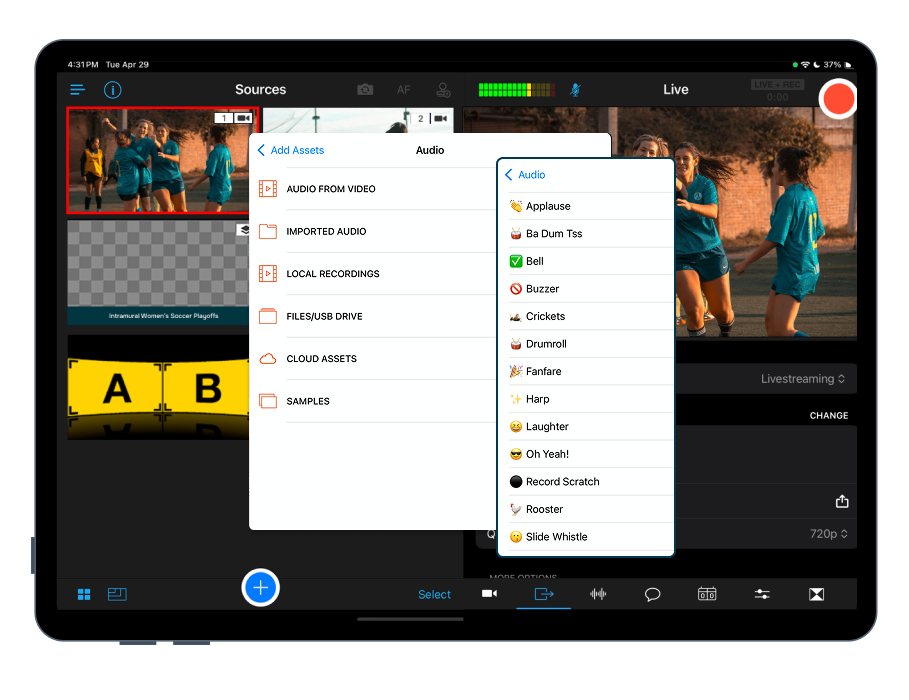Open the info circle icon
909x700 pixels.
(112, 90)
